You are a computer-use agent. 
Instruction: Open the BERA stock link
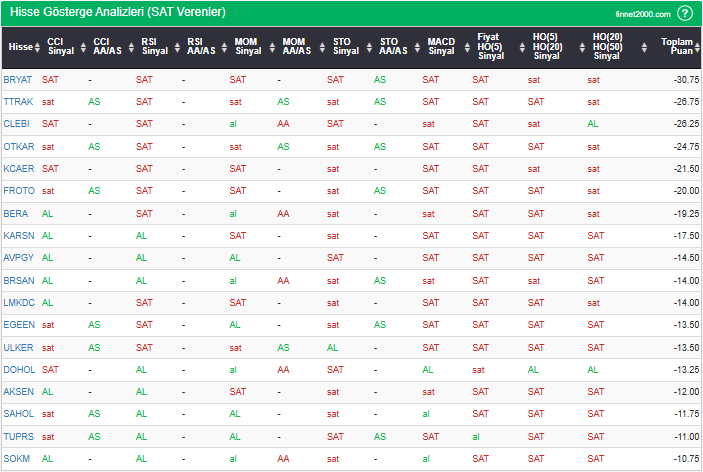pos(16,213)
